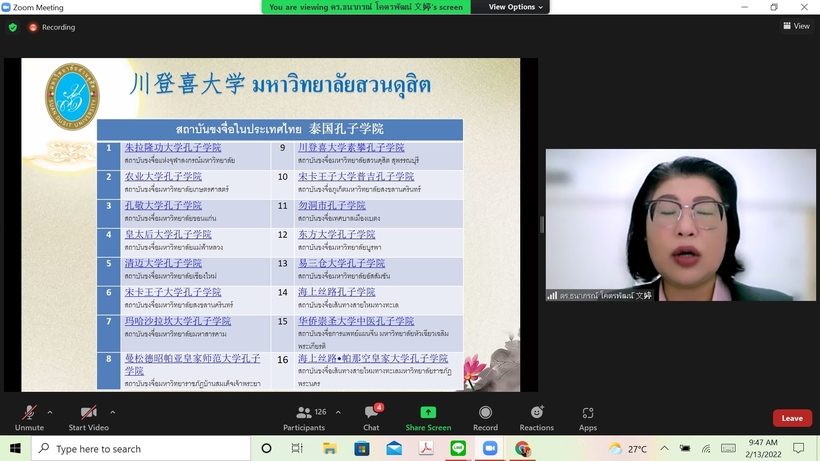
Task: Click the green encryption shield icon
Action: click(x=13, y=27)
